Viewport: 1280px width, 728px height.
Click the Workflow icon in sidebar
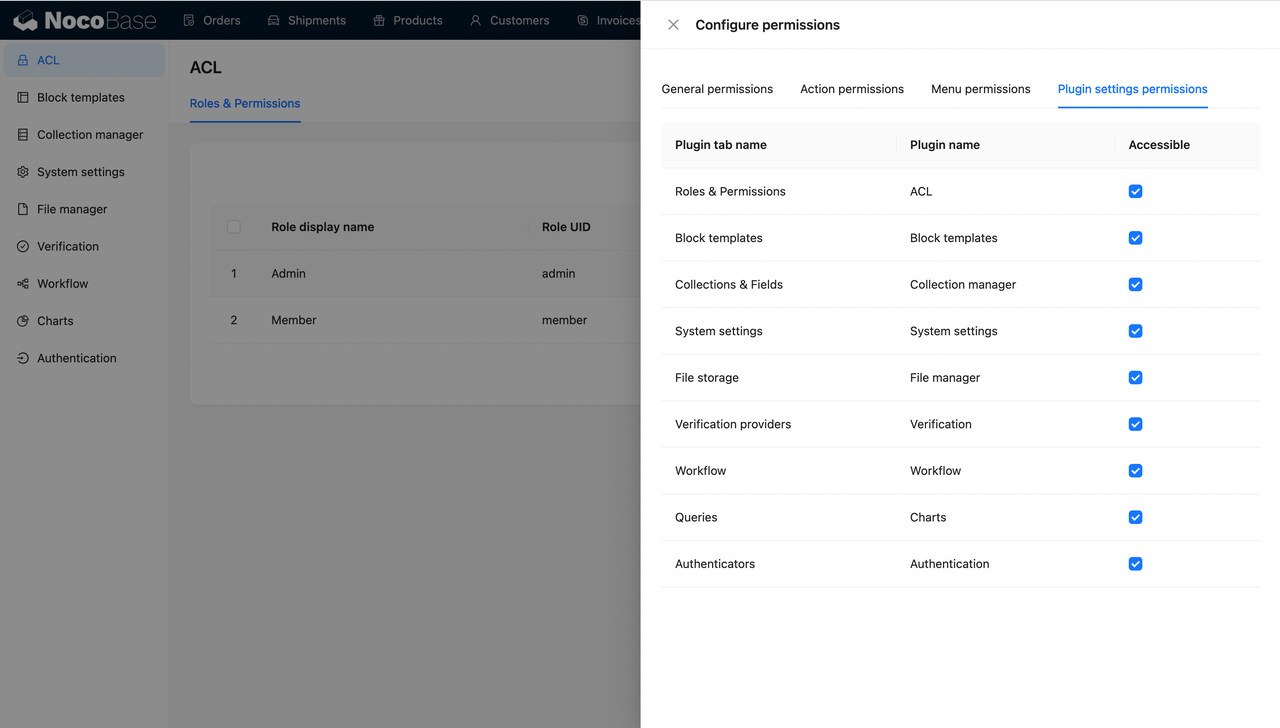tap(23, 284)
